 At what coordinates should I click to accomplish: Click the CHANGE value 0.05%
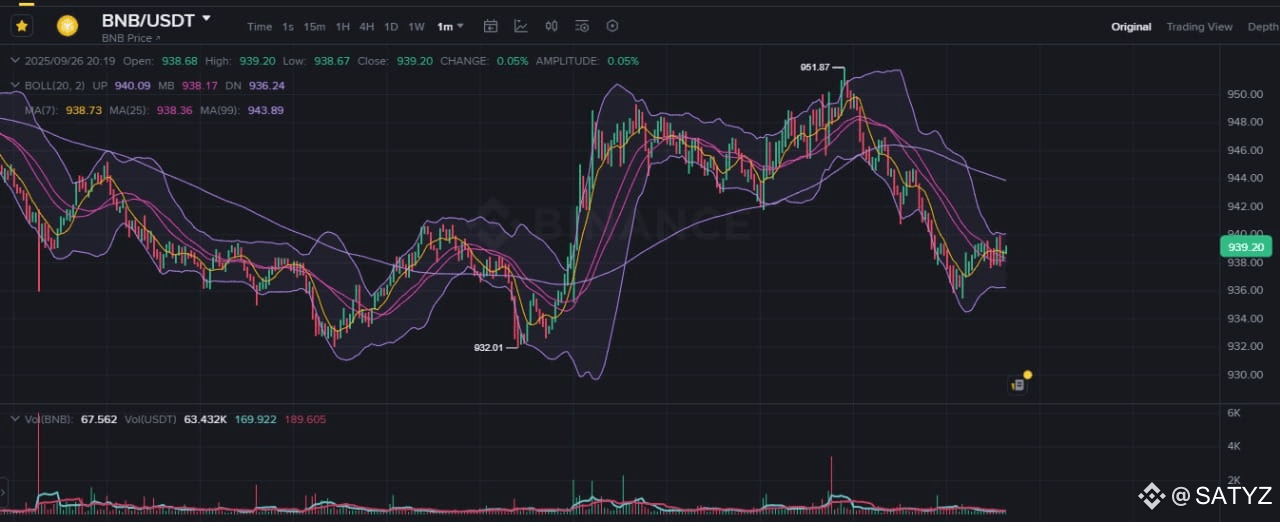(x=512, y=61)
